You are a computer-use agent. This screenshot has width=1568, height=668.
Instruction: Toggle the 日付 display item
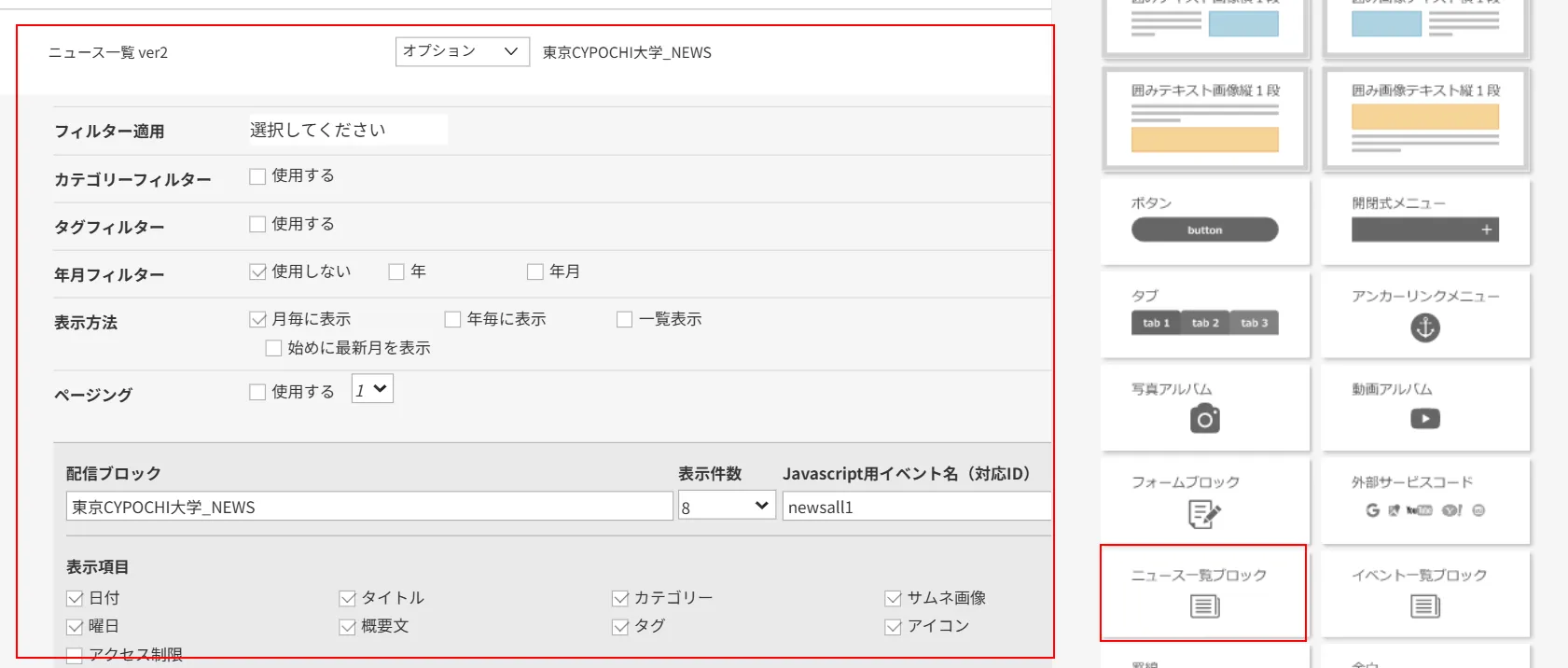[x=75, y=599]
